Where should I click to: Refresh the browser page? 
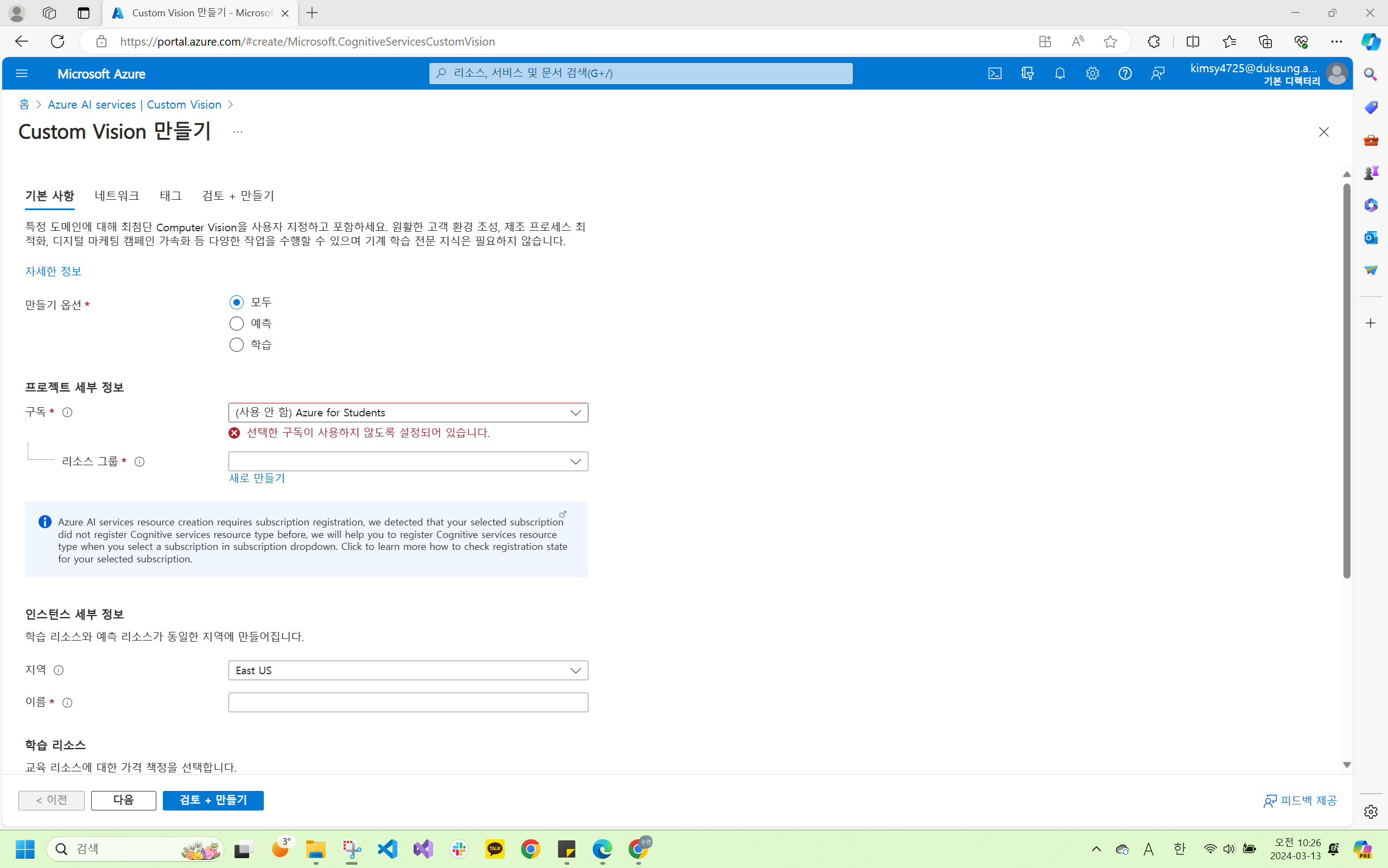click(58, 41)
